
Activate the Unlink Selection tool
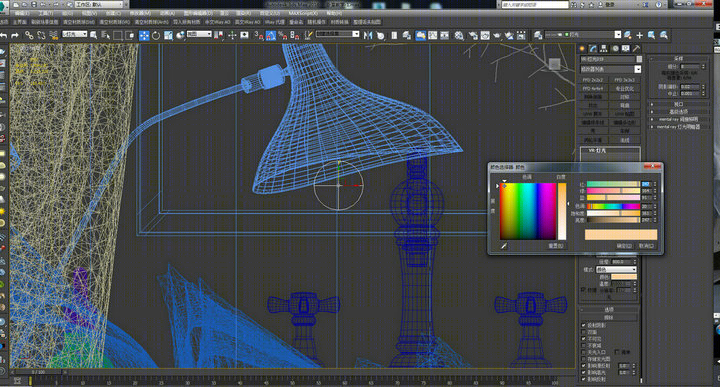(41, 35)
